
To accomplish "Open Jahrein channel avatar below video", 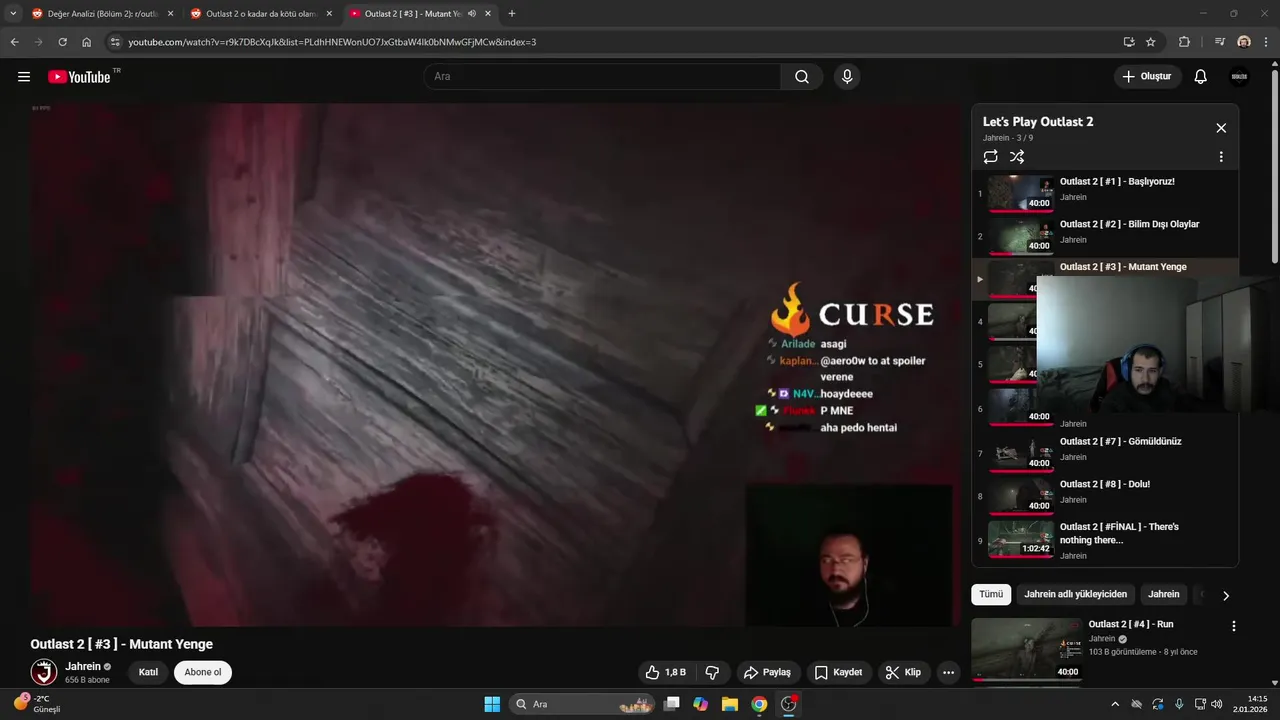I will [44, 672].
